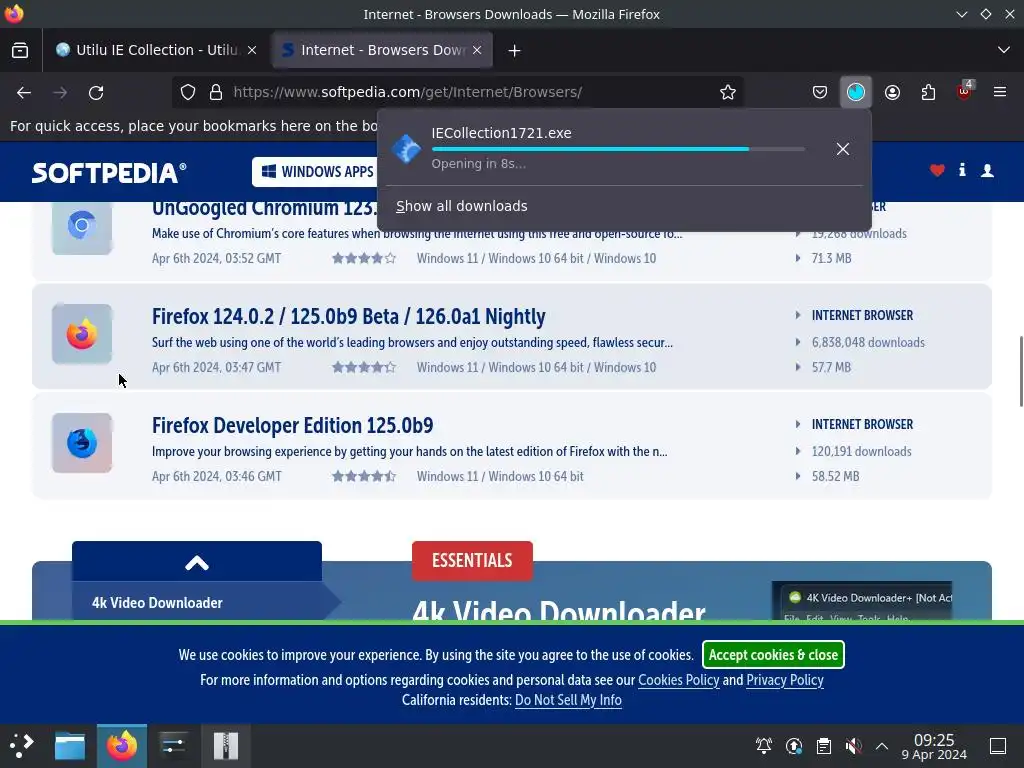The height and width of the screenshot is (768, 1024).
Task: Click Internet Browser category in Developer Edition row
Action: [x=862, y=424]
